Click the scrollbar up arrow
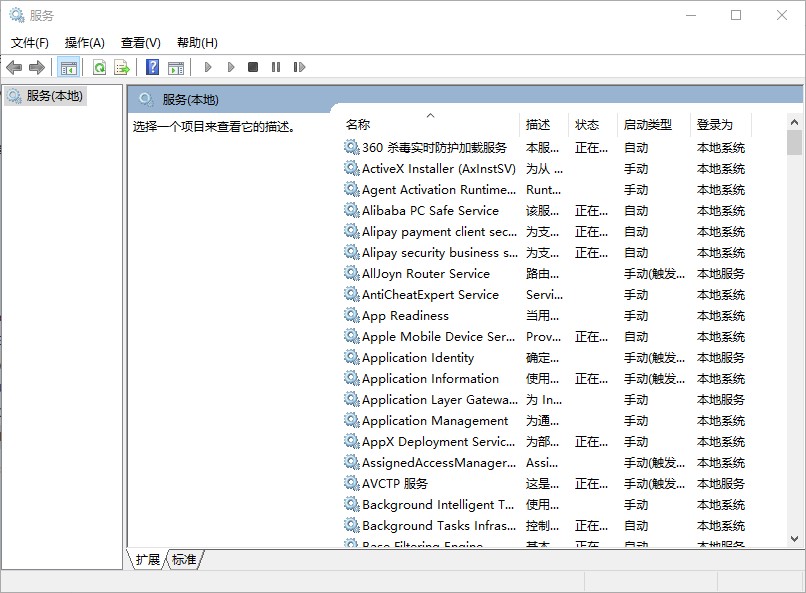The image size is (806, 593). point(794,122)
